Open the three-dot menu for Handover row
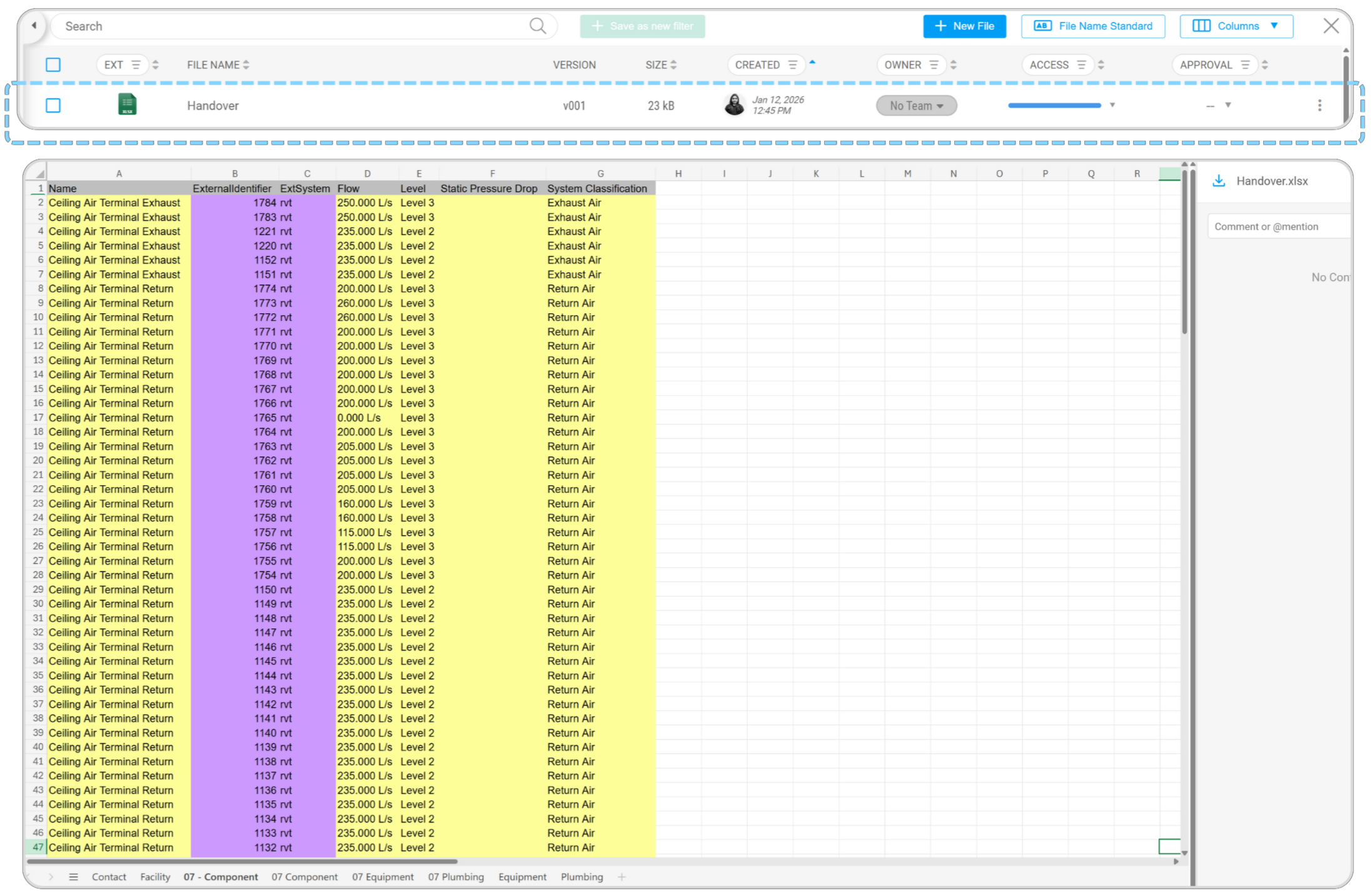The image size is (1372, 894). point(1319,106)
